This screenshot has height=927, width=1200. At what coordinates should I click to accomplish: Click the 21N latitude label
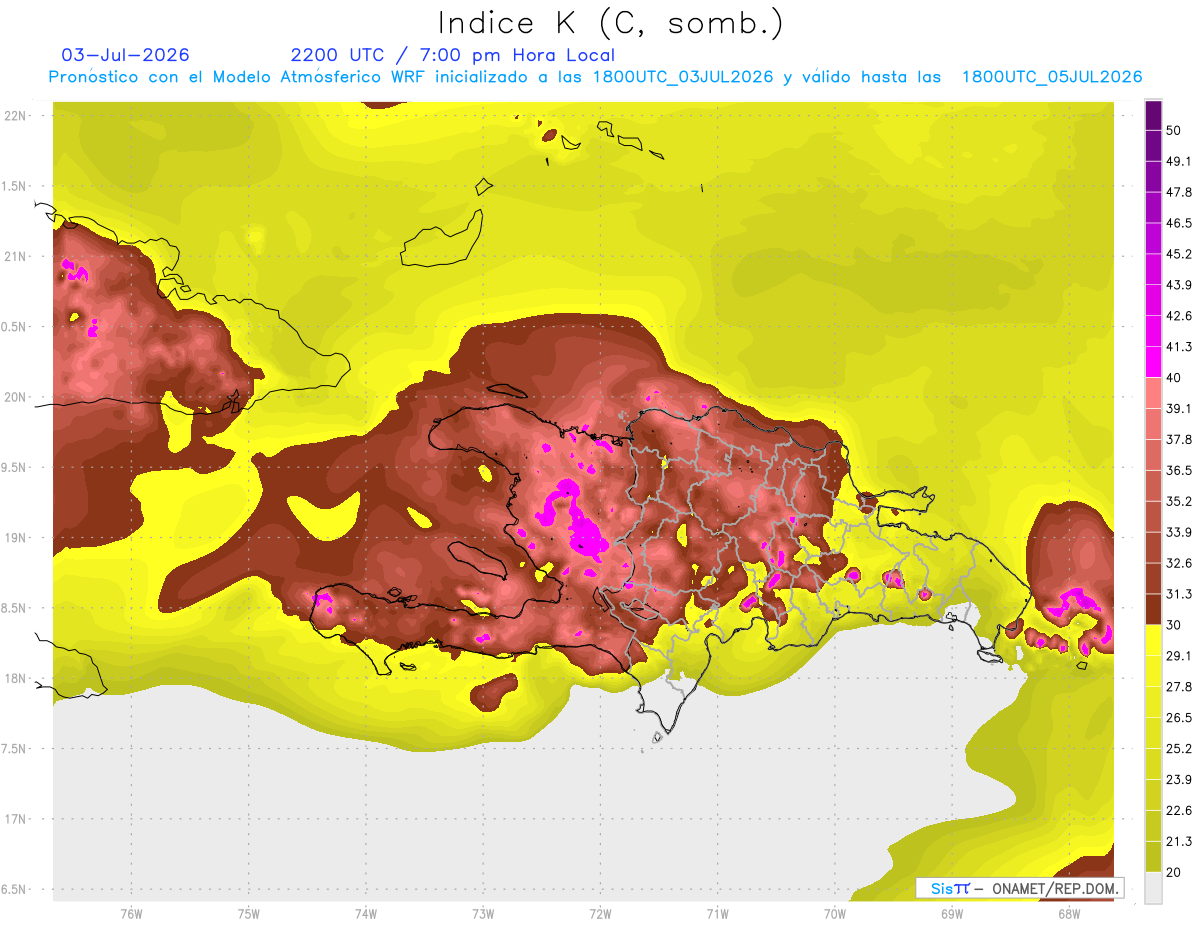pos(15,256)
